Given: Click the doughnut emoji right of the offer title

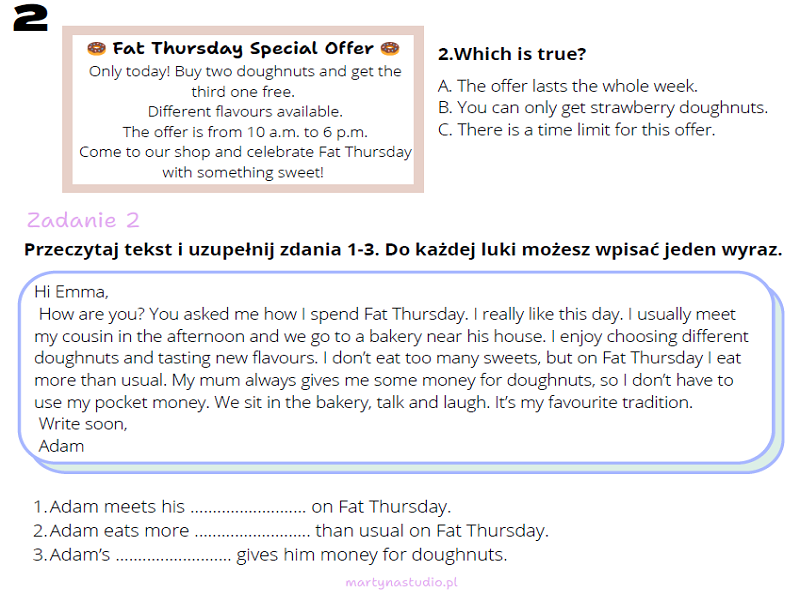Looking at the screenshot, I should tap(390, 48).
